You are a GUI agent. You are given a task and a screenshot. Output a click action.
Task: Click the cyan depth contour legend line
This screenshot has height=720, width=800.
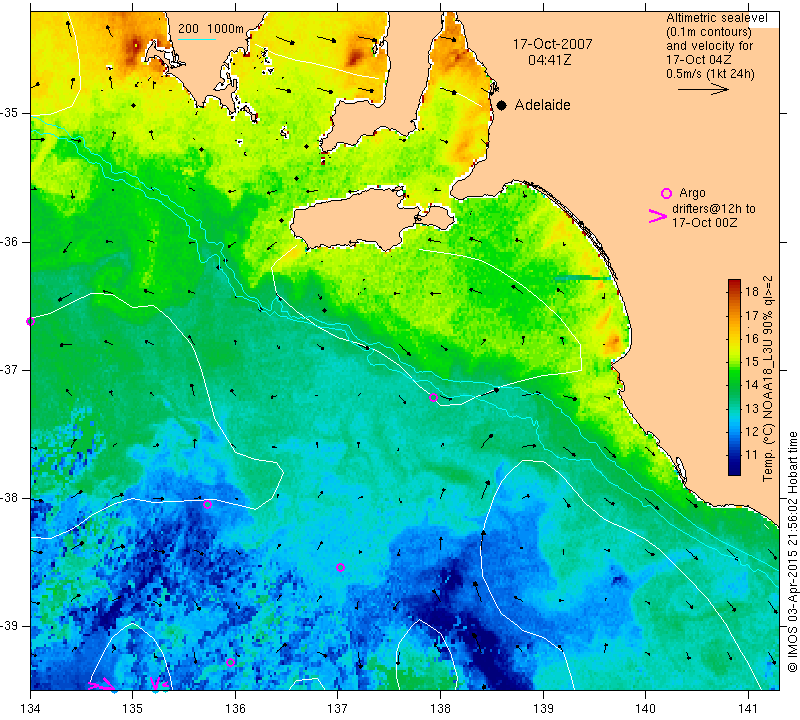pos(196,39)
